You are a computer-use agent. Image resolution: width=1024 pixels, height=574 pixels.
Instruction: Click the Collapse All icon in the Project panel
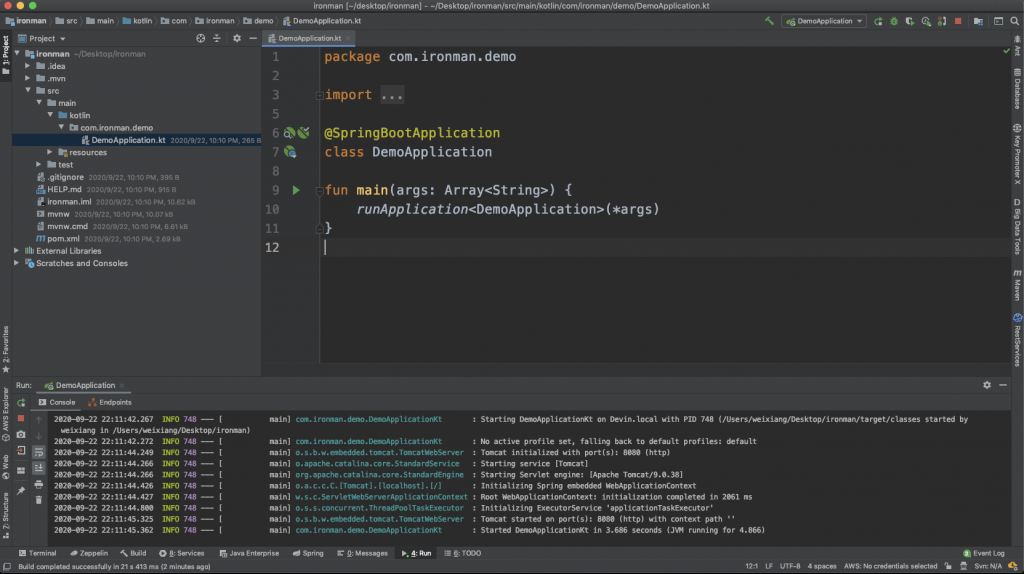coord(217,39)
